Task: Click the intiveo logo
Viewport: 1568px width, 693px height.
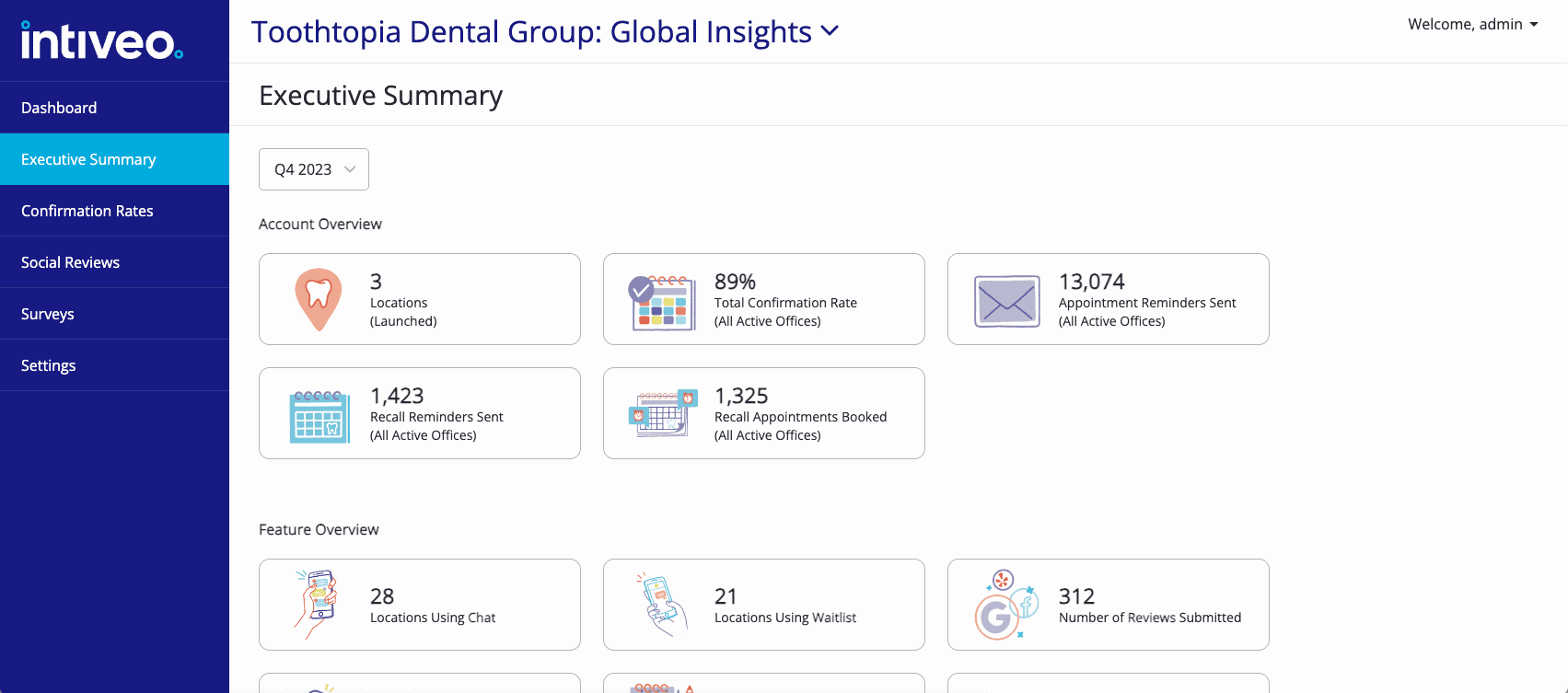Action: tap(101, 41)
